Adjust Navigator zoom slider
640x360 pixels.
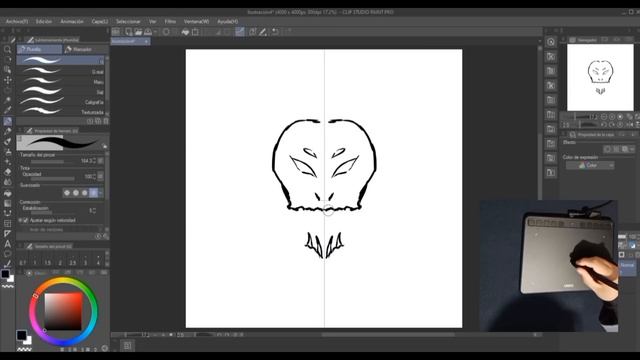pos(576,117)
